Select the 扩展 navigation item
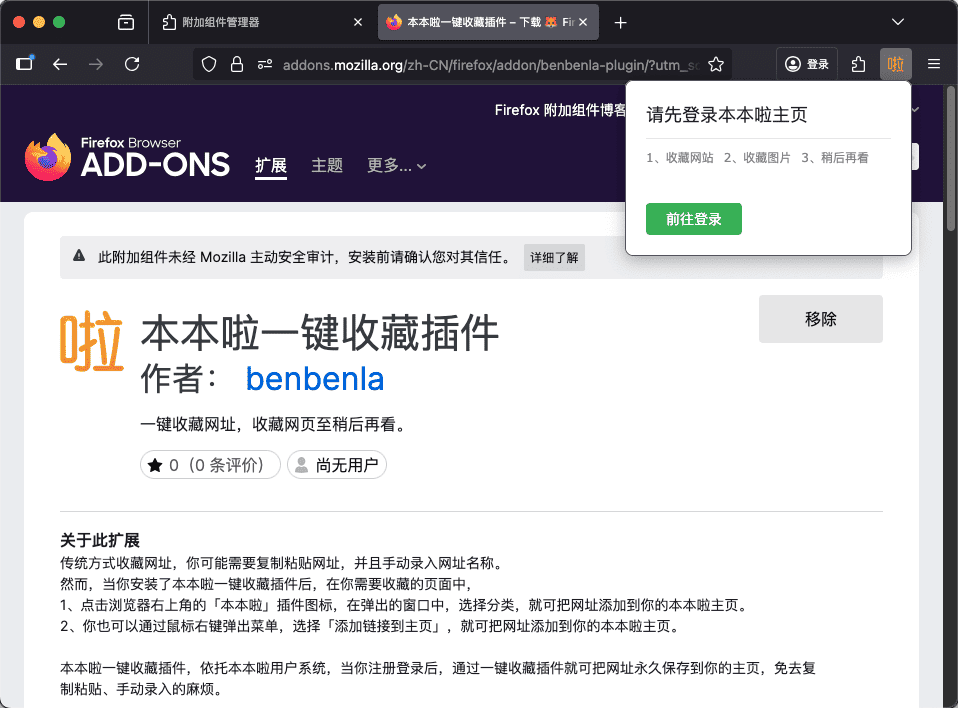 (x=271, y=166)
